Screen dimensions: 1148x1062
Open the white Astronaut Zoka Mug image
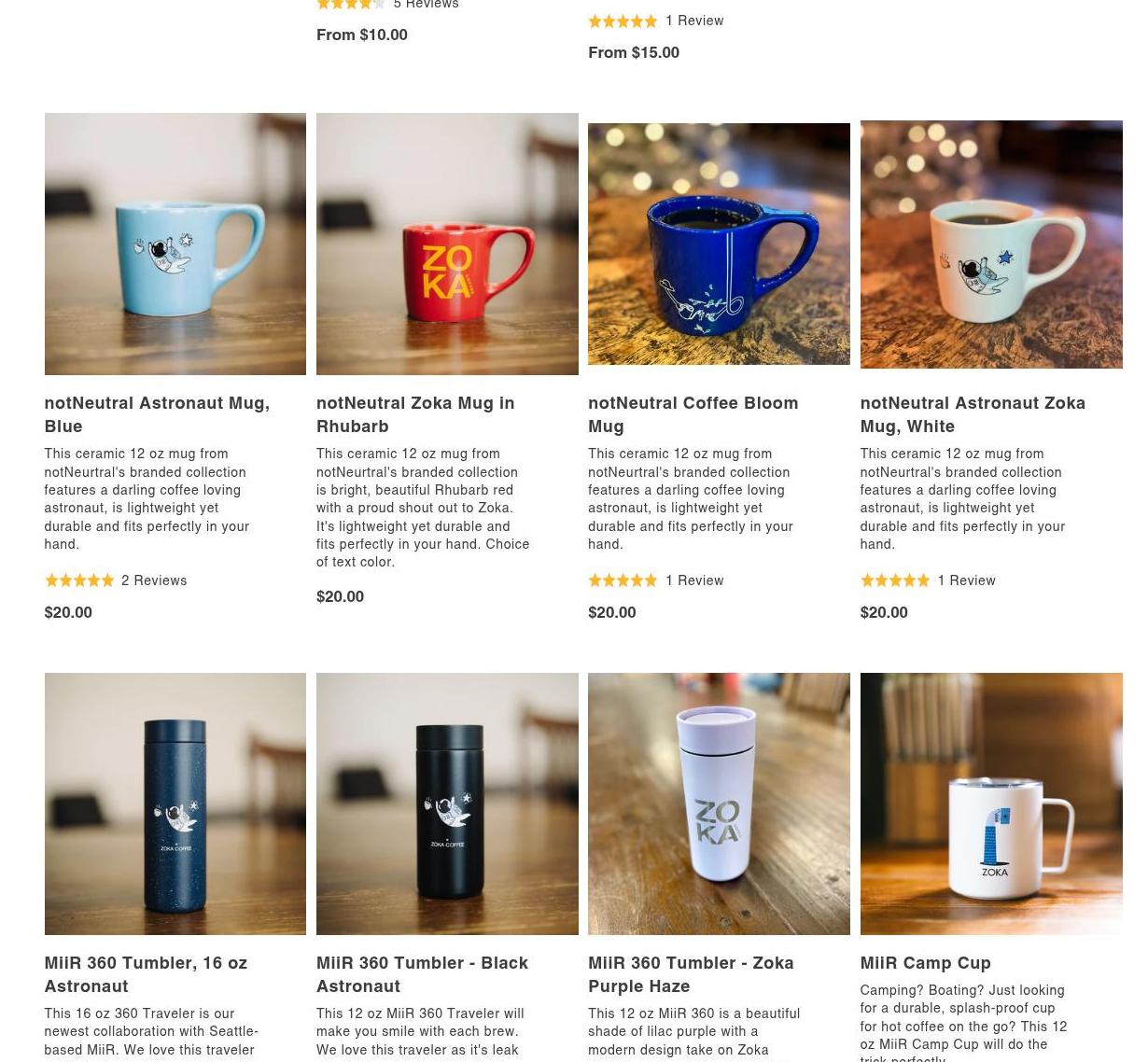(x=991, y=244)
